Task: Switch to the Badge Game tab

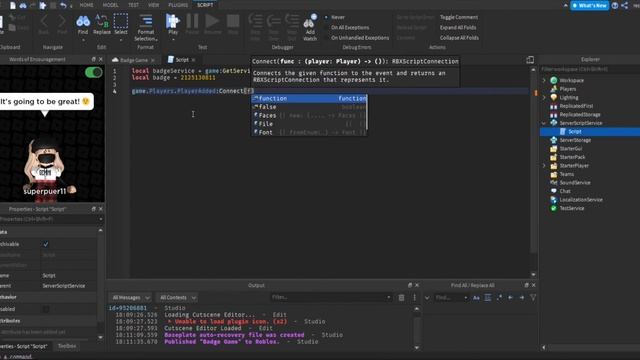Action: tap(133, 60)
